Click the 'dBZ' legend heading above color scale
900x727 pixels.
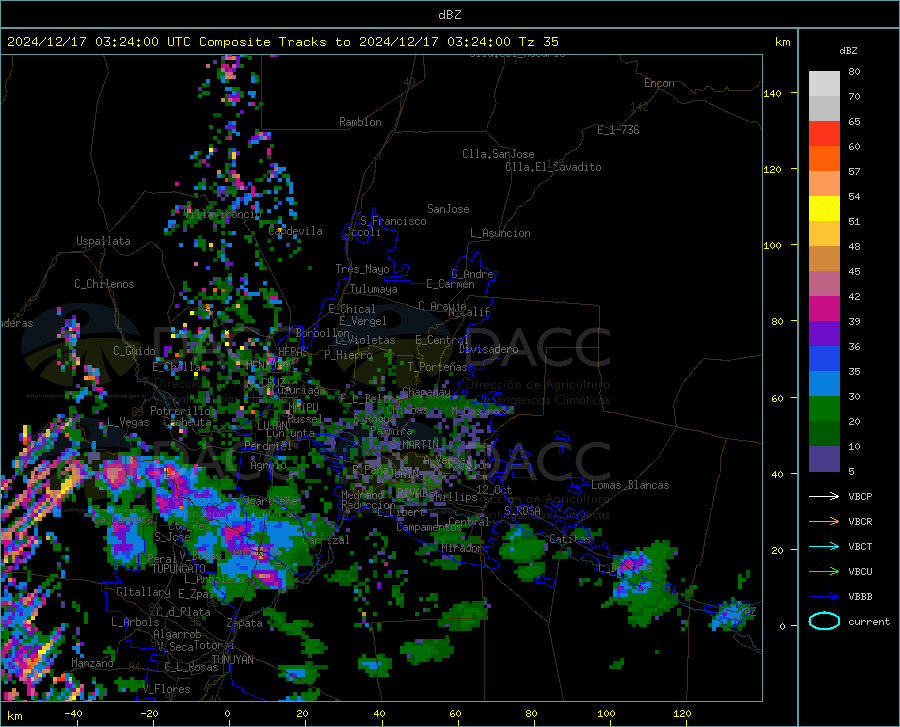(x=848, y=50)
